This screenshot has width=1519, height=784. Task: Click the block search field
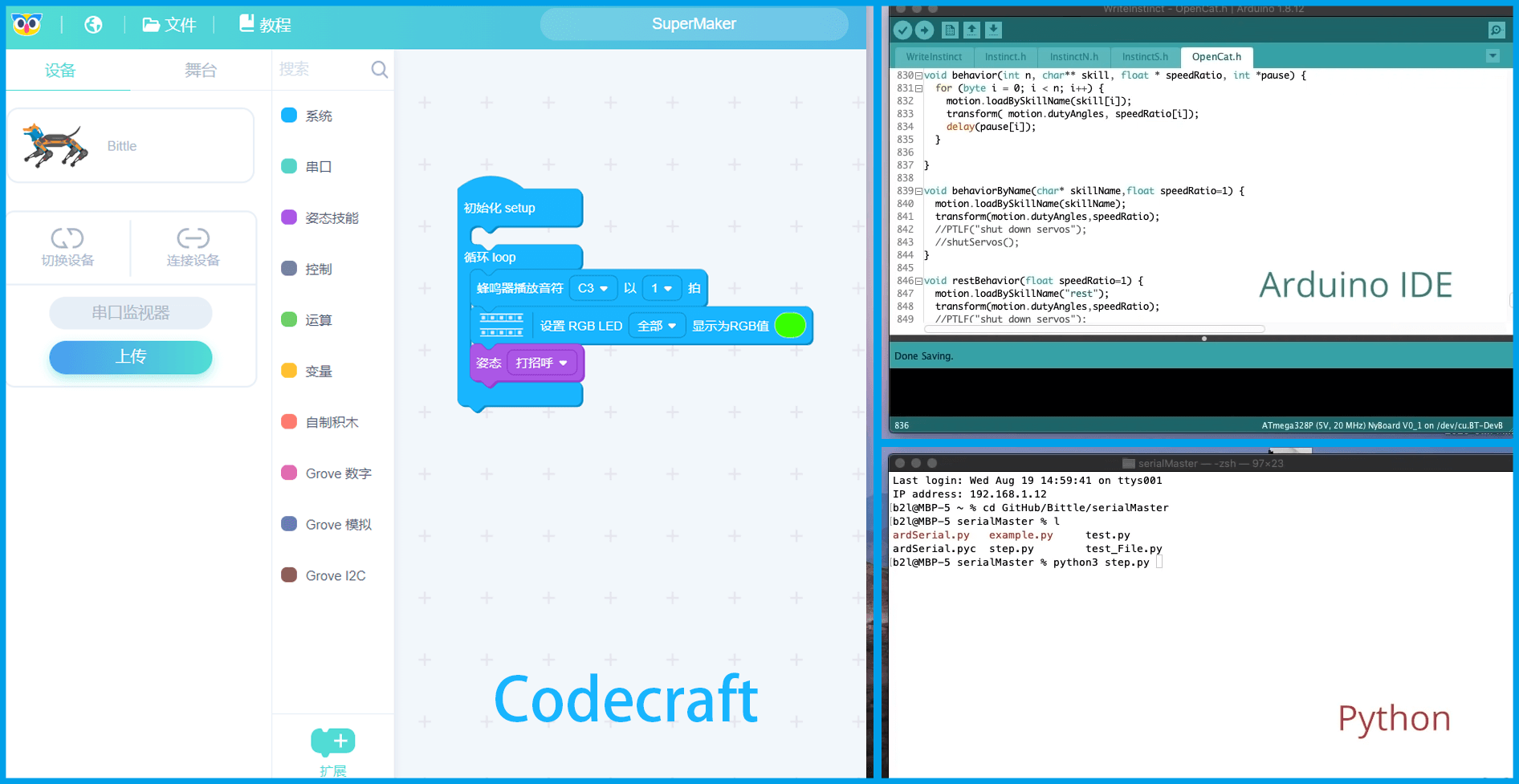click(x=321, y=69)
